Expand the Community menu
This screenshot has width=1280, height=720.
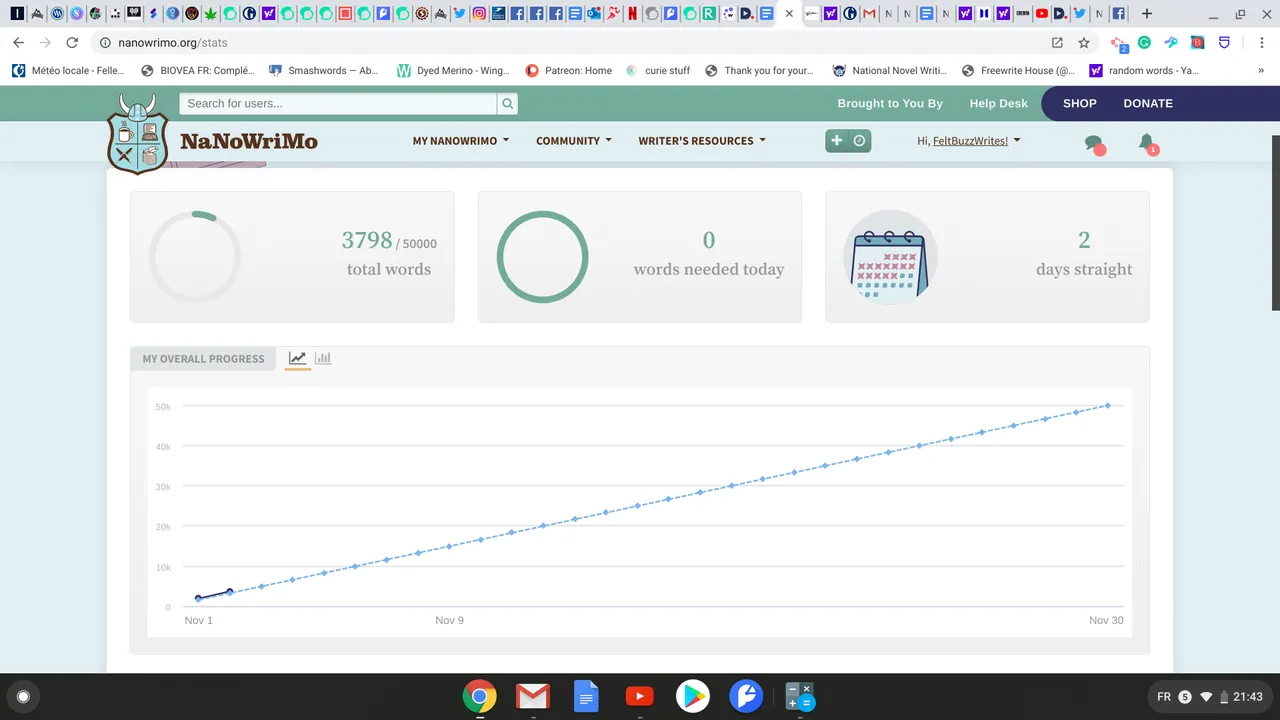pyautogui.click(x=574, y=141)
